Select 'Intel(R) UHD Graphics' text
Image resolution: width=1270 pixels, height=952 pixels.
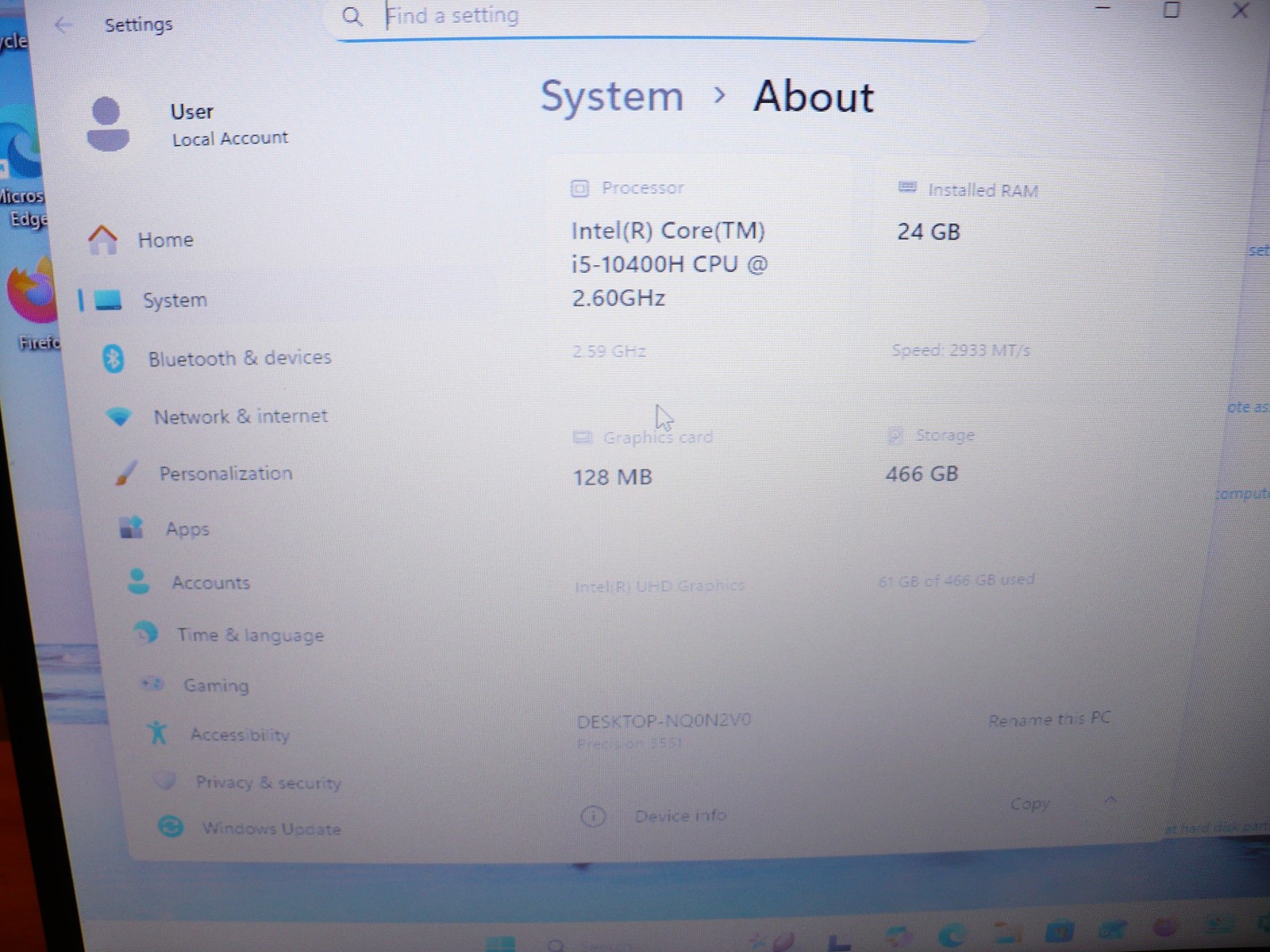click(659, 586)
